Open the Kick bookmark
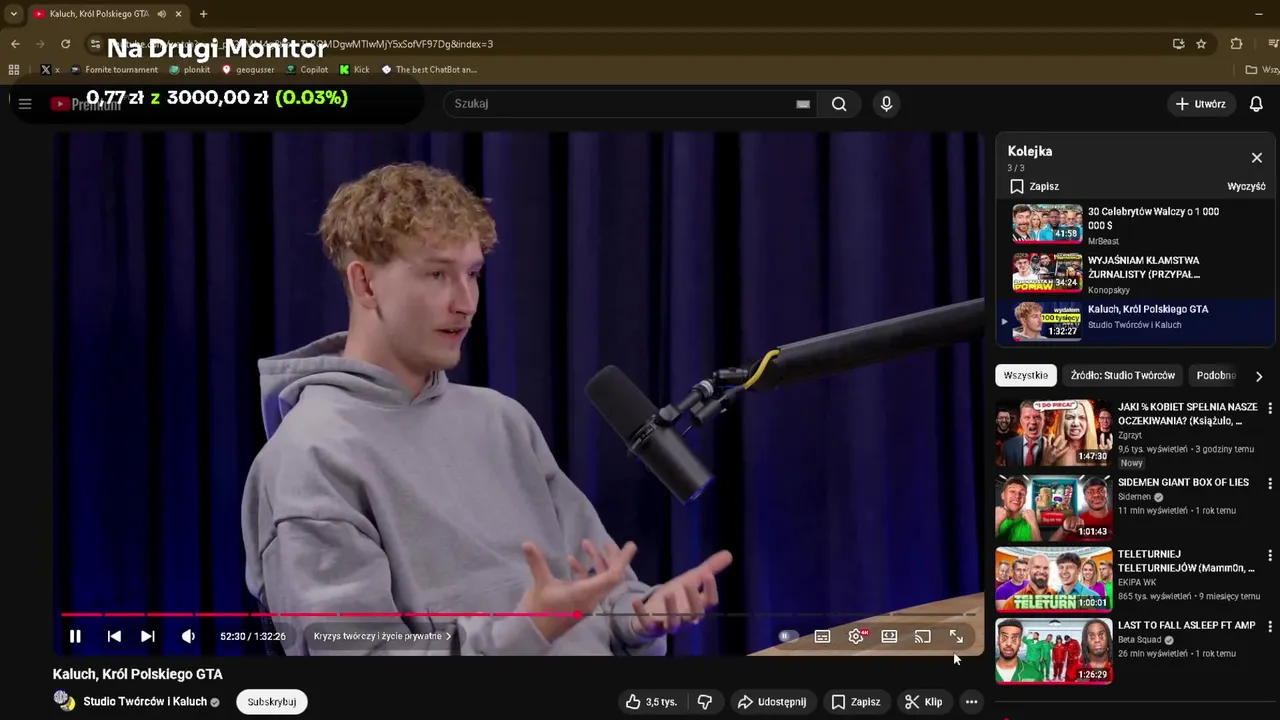Screen dimensions: 1280x720 tap(355, 70)
